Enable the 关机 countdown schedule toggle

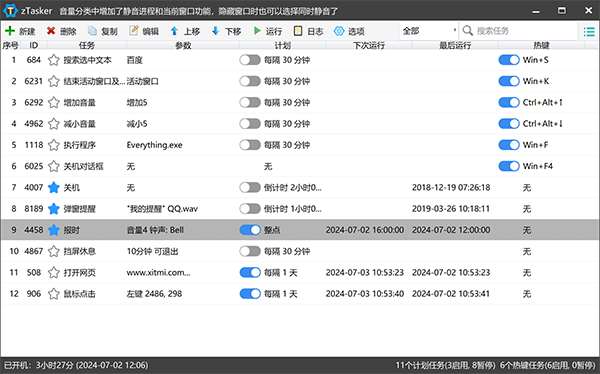[x=250, y=188]
